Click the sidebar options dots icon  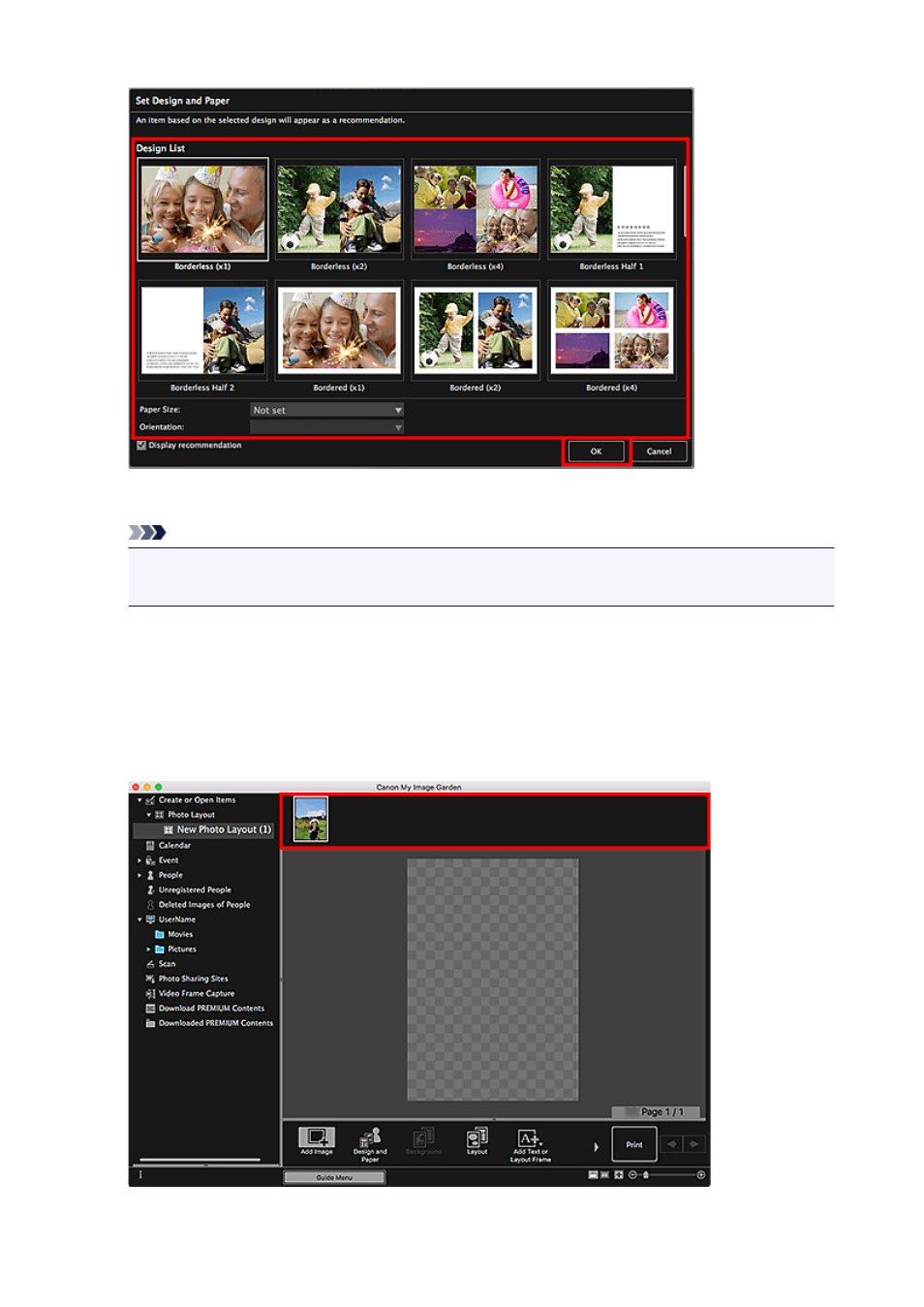click(140, 1175)
